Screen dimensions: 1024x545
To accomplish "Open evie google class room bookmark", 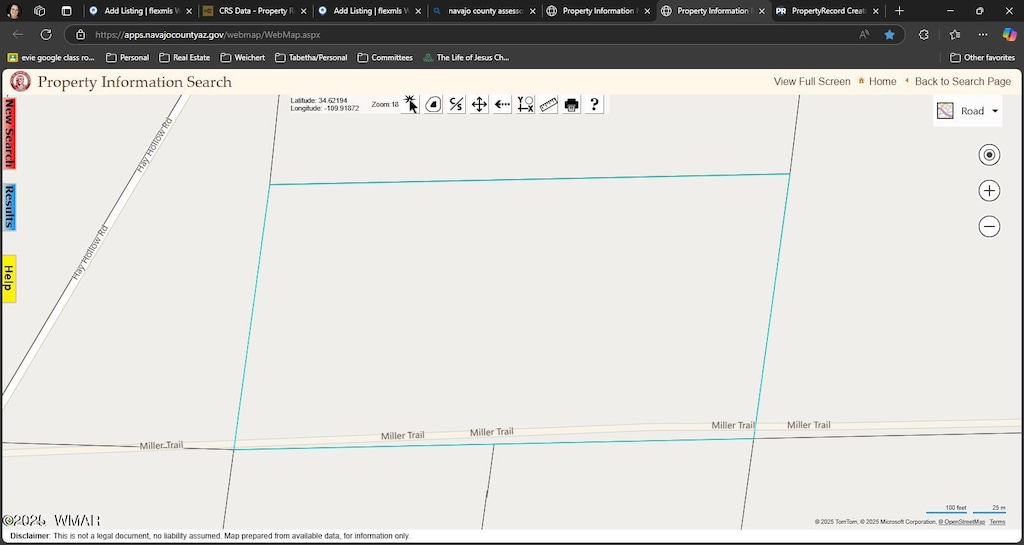I will 51,57.
